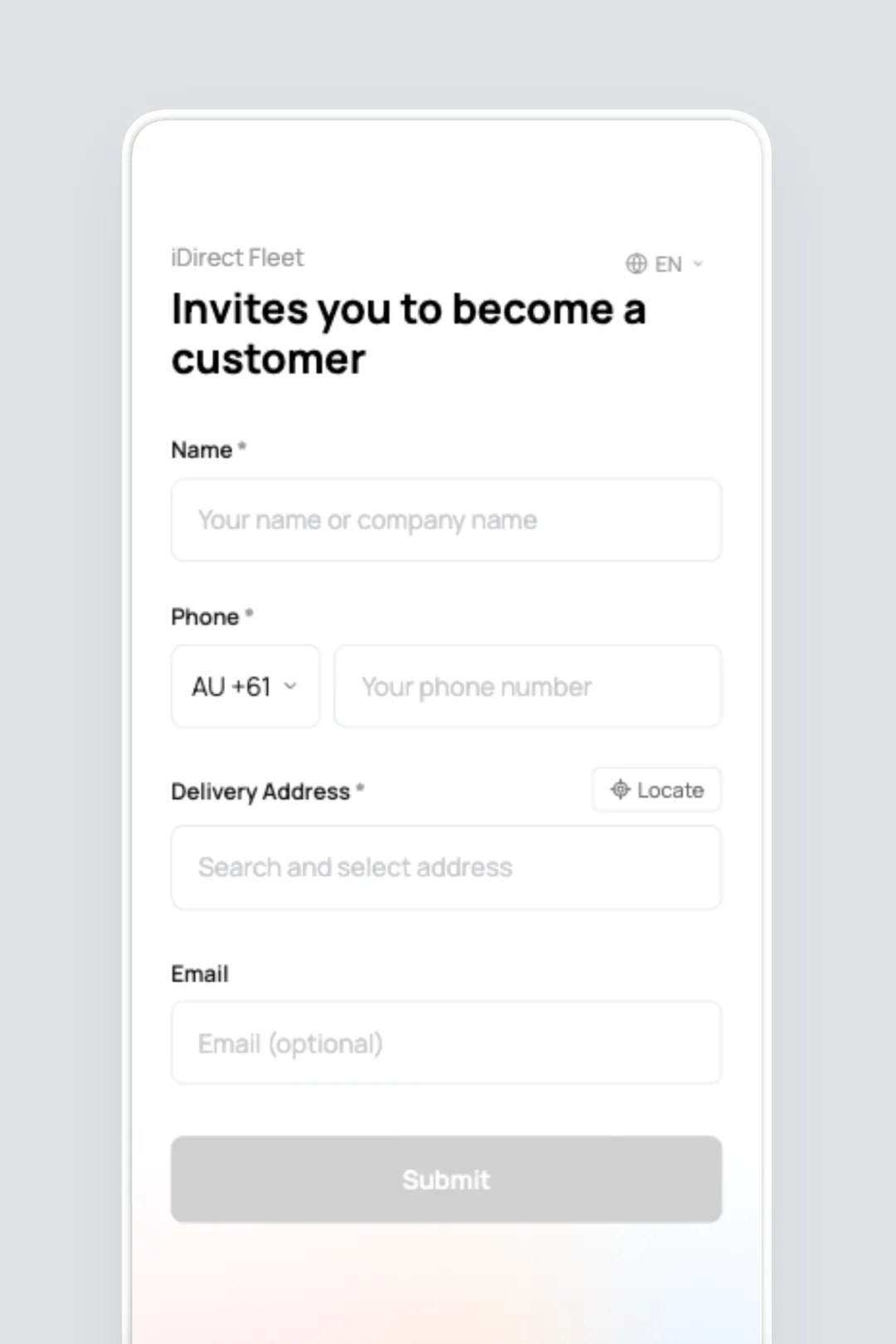Click the Email field label
Image resolution: width=896 pixels, height=1344 pixels.
pyautogui.click(x=200, y=974)
